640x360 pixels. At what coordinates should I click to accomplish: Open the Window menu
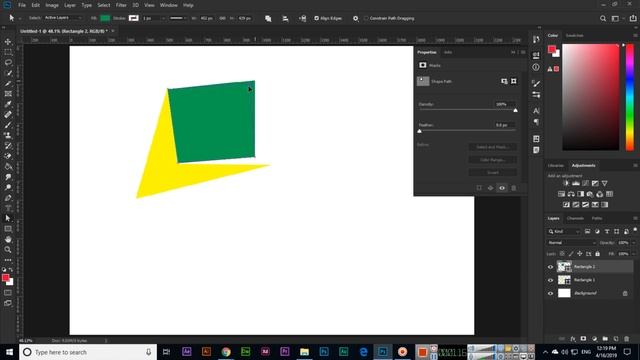169,5
